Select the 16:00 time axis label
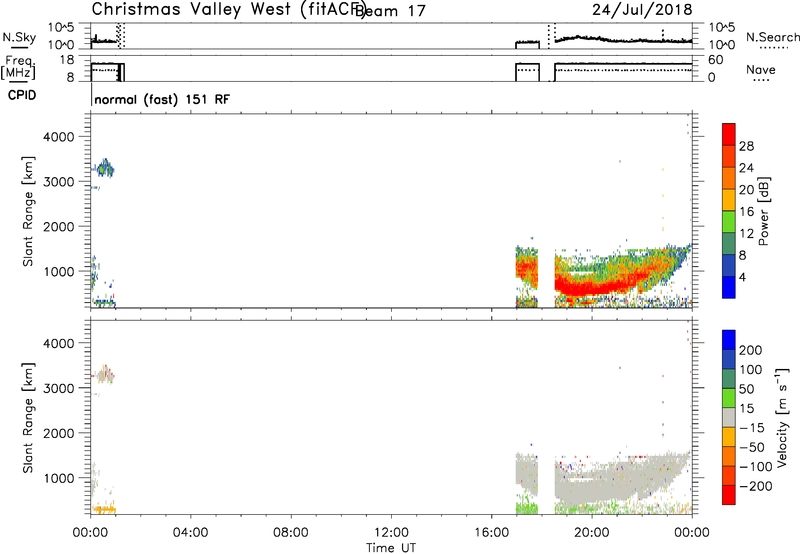 point(491,533)
